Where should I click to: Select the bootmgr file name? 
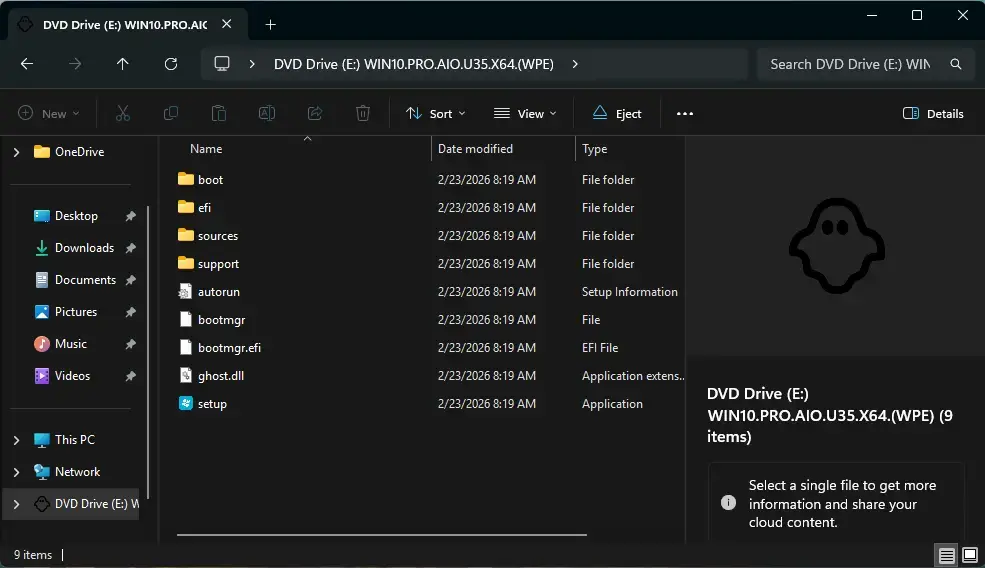tap(221, 320)
